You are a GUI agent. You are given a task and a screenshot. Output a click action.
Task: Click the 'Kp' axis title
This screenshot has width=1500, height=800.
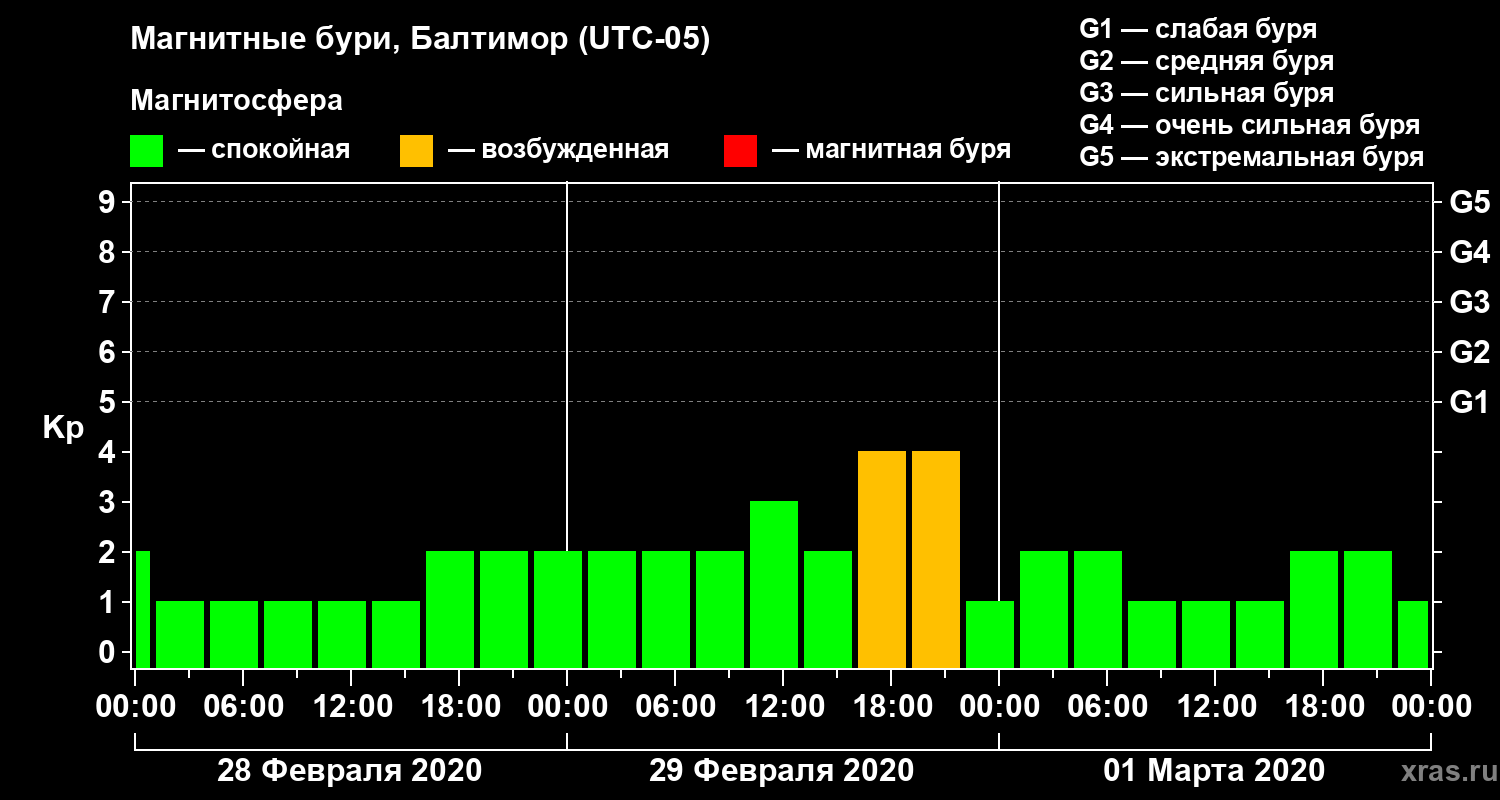point(63,428)
